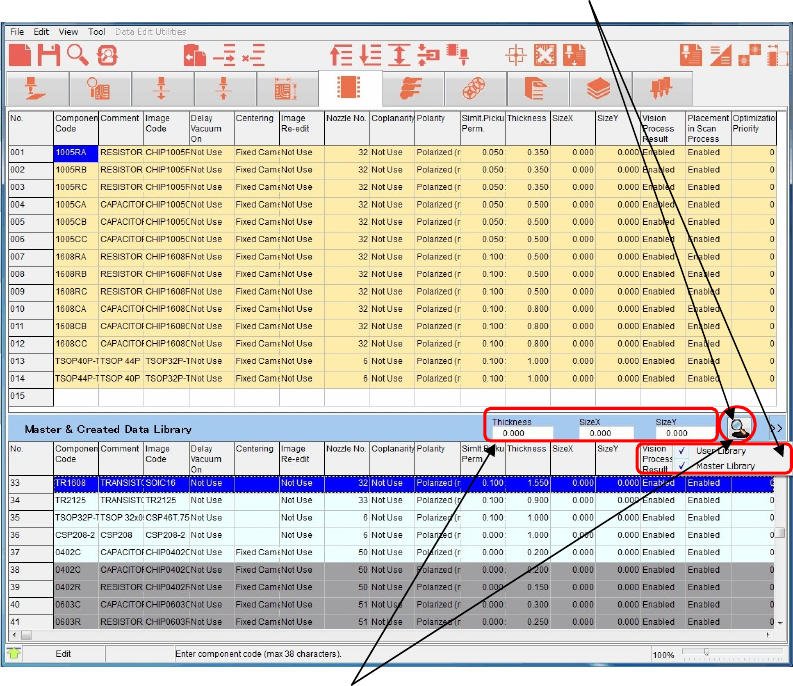
Task: Open the stacked layers icon tab
Action: [x=598, y=90]
